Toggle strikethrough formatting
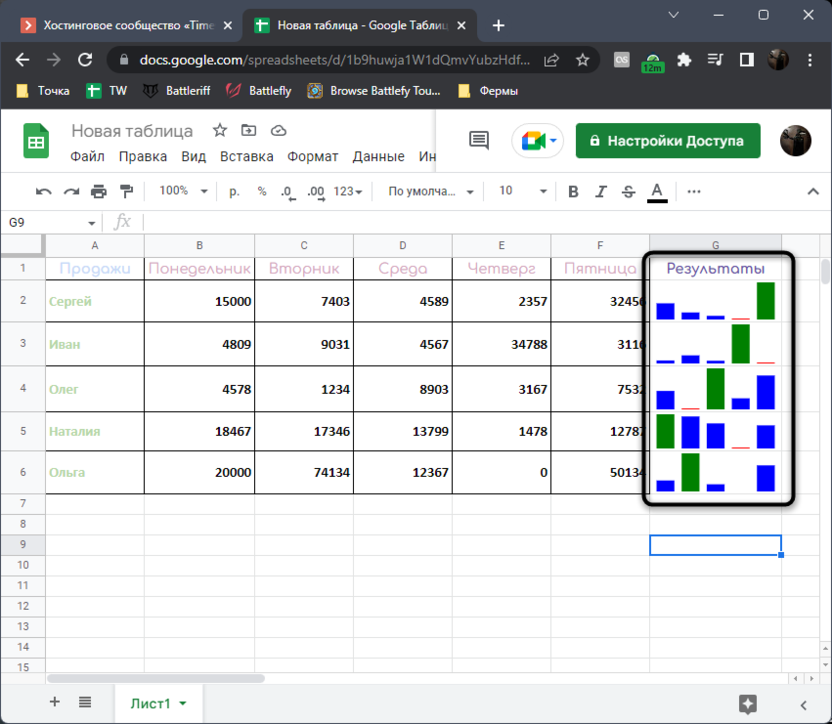 [628, 191]
